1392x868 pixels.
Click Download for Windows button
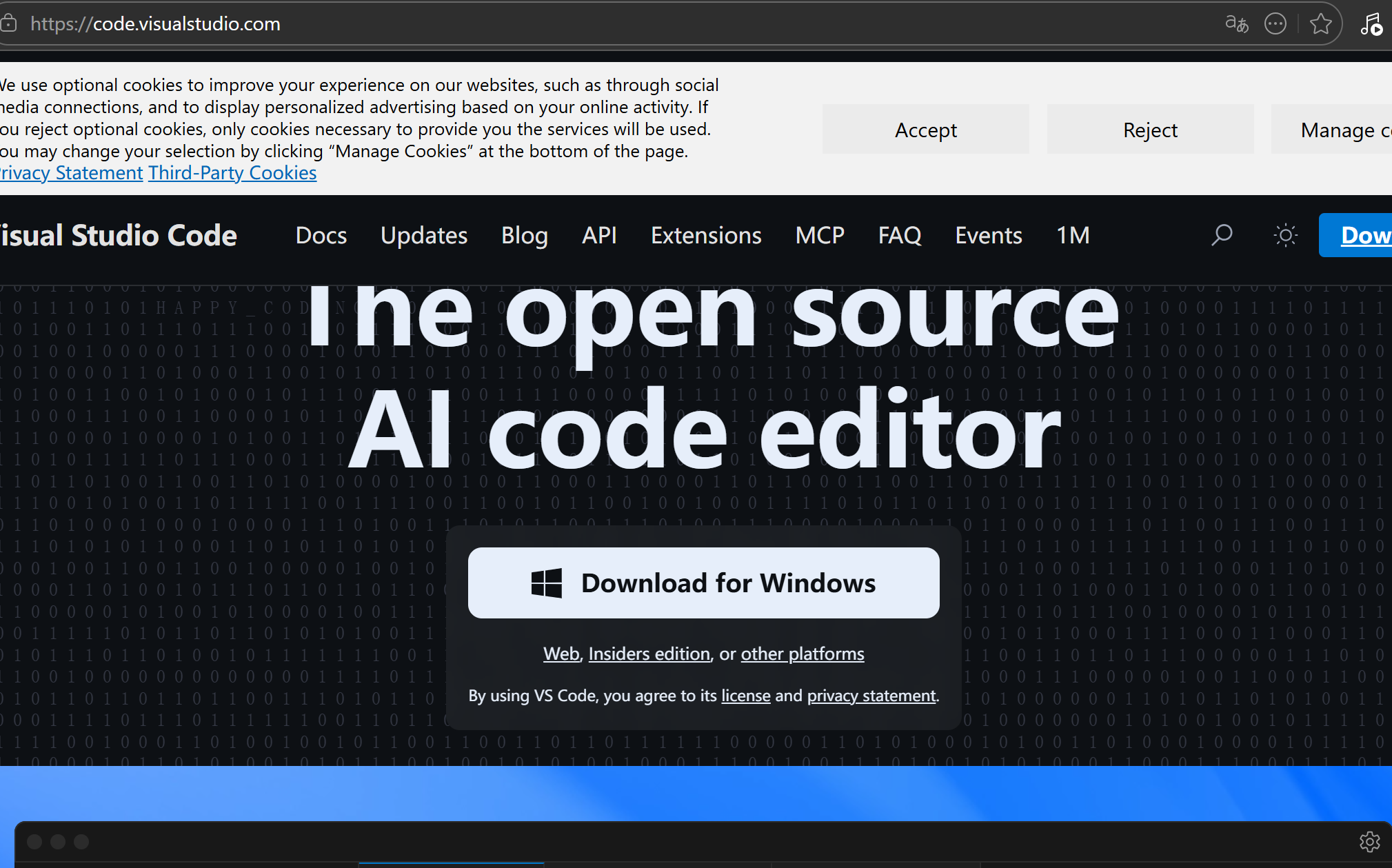point(704,583)
